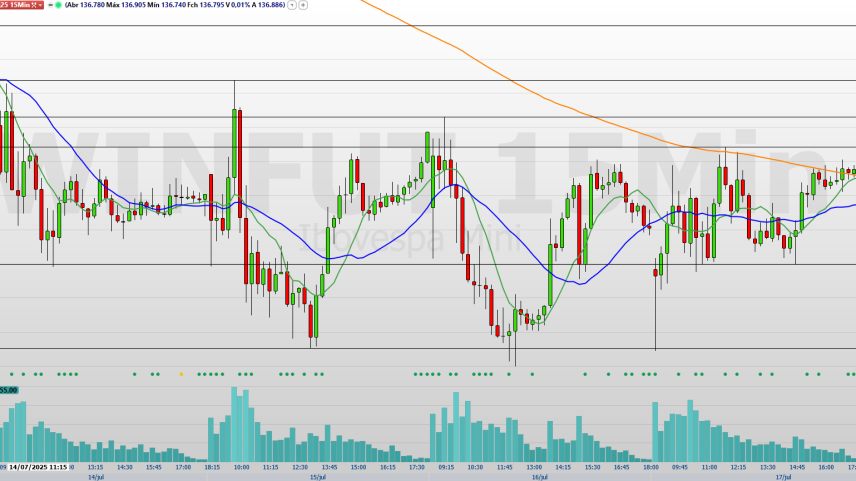Click the Fch closing value 136.795
The width and height of the screenshot is (856, 481).
(212, 5)
